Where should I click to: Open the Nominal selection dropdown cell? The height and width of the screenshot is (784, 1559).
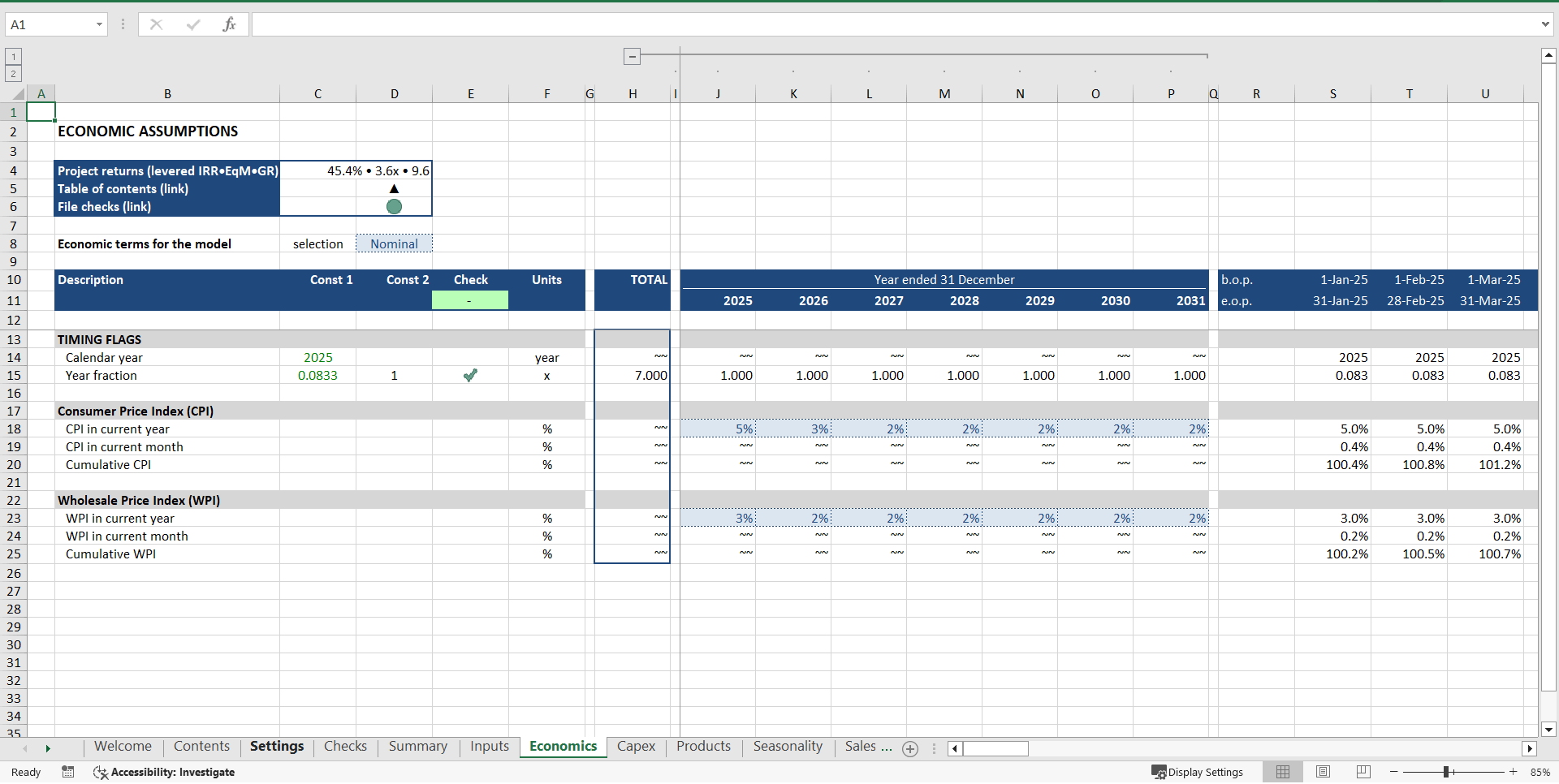tap(394, 243)
